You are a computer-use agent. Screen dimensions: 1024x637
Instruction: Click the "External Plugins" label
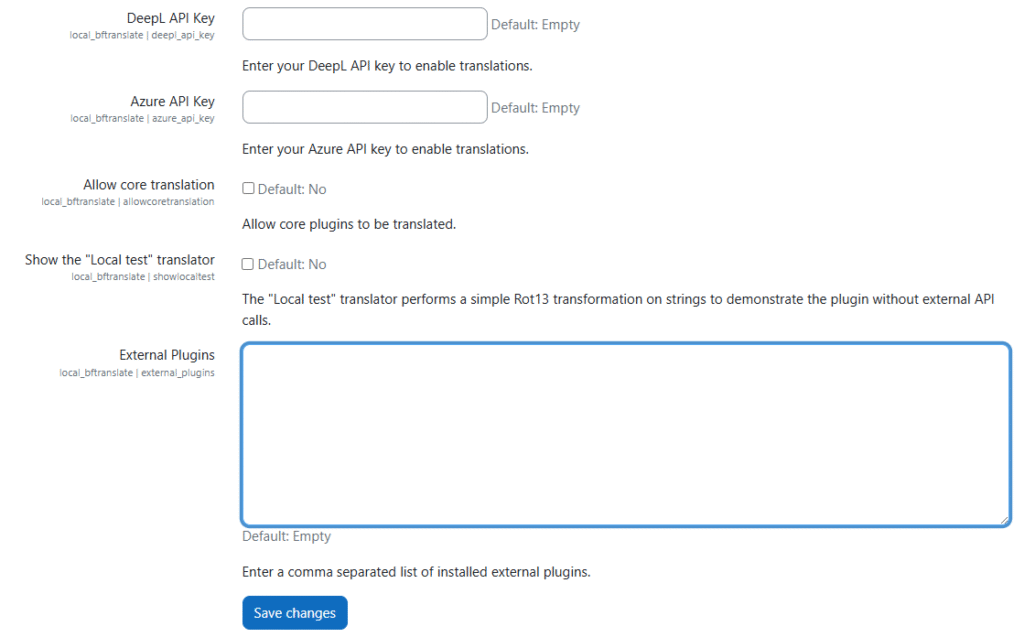pyautogui.click(x=167, y=355)
